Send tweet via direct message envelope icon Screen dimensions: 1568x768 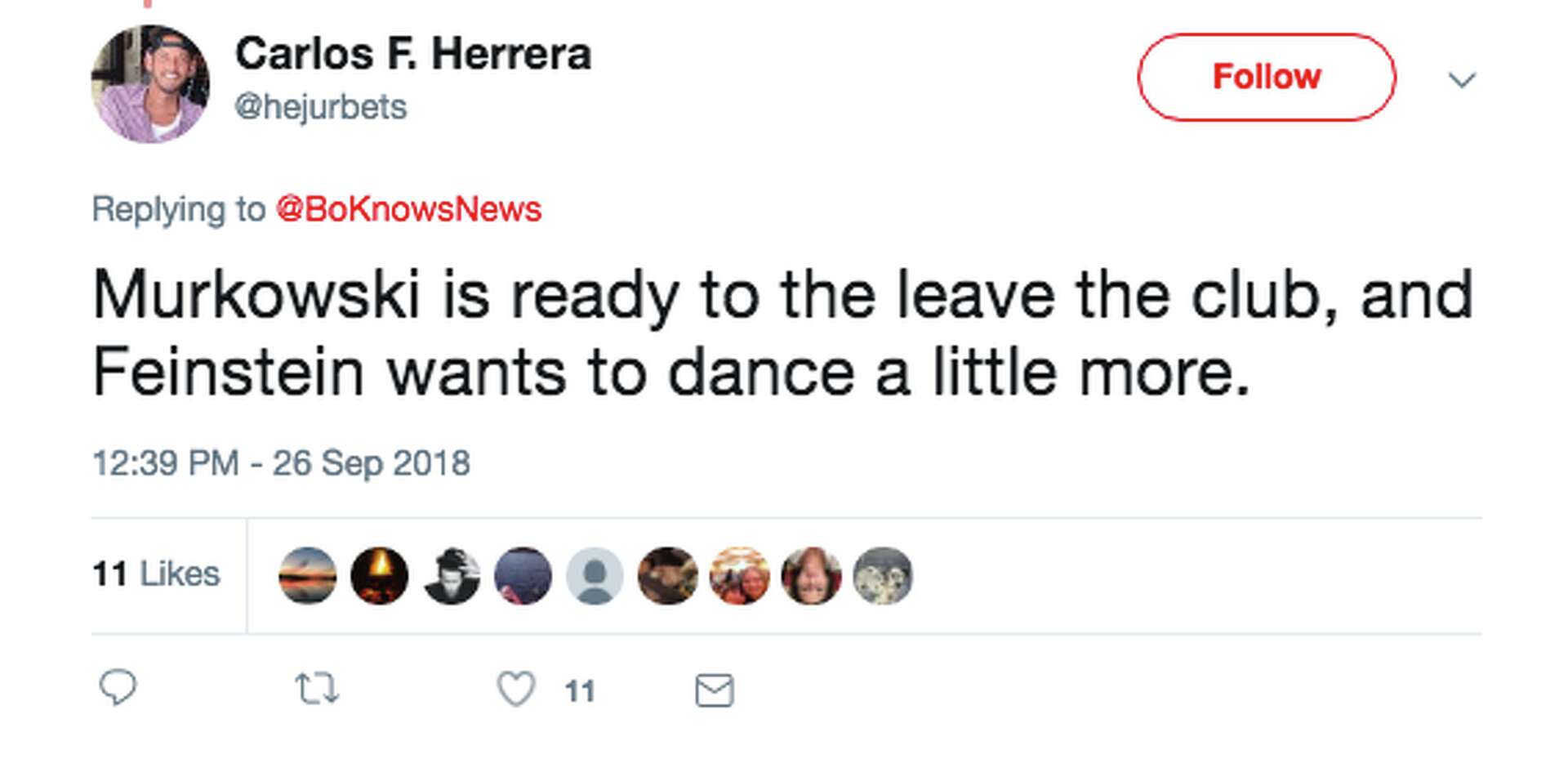tap(715, 690)
